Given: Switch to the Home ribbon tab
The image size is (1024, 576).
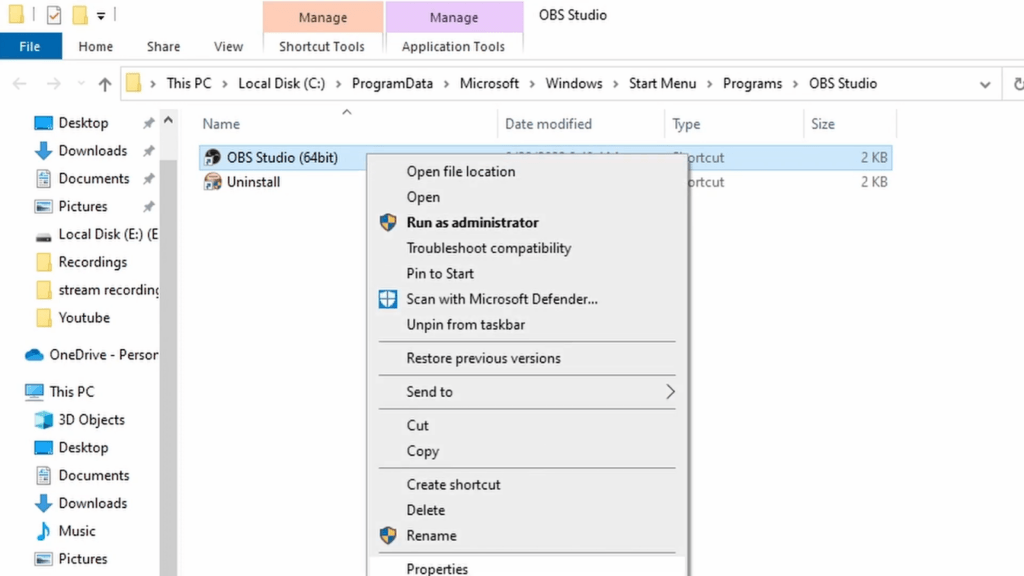Looking at the screenshot, I should [95, 46].
